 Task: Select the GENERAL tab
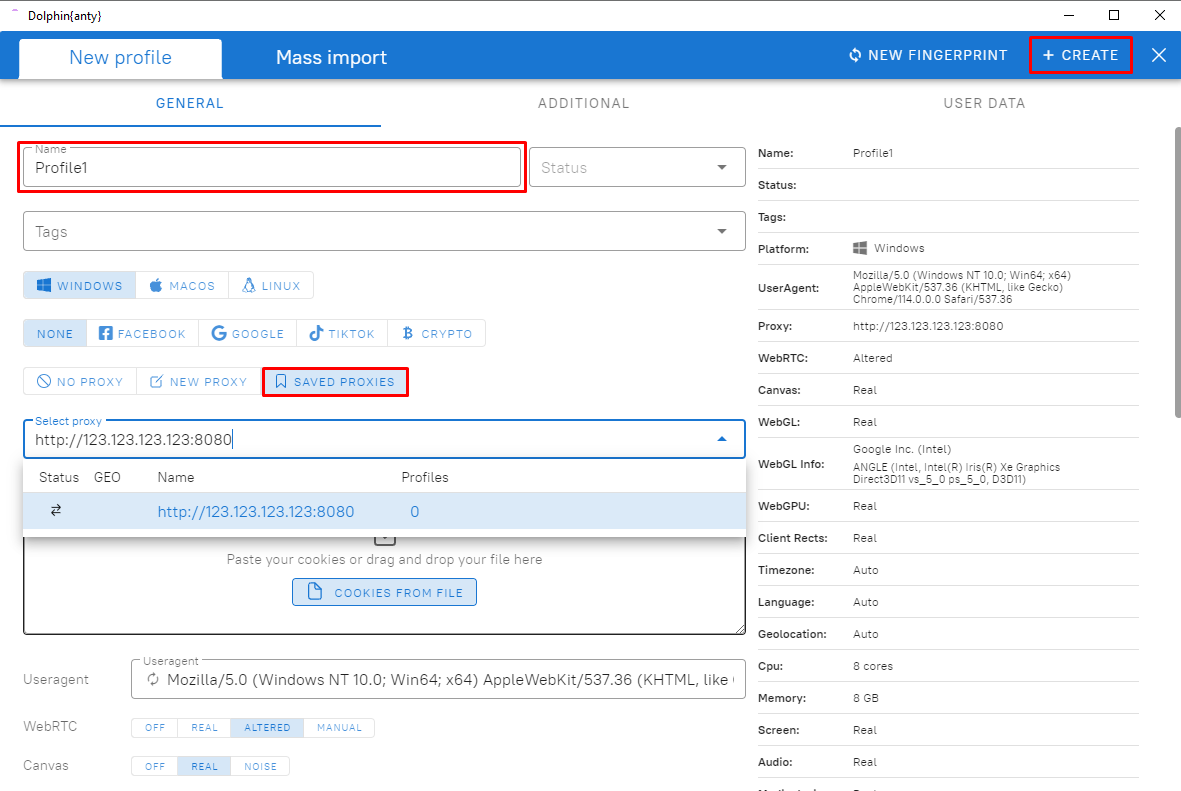click(x=190, y=103)
